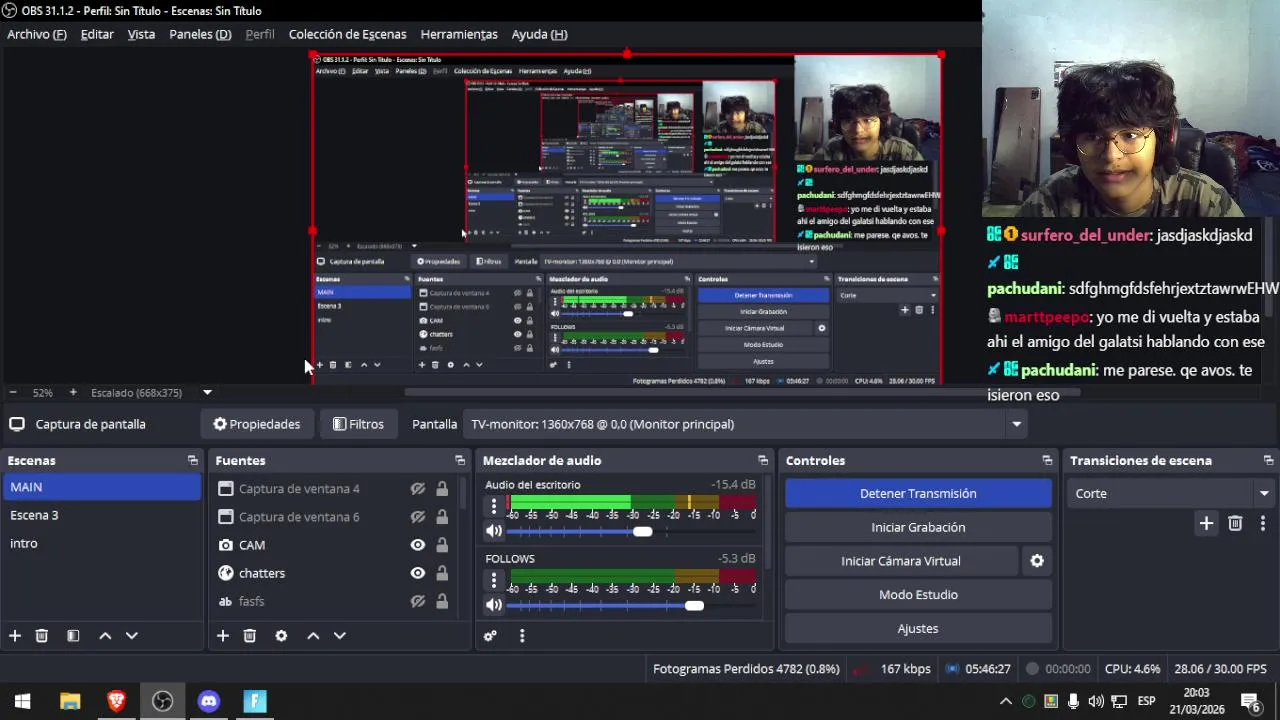The width and height of the screenshot is (1280, 720).
Task: Open audio mixer three-dot menu at bottom
Action: point(522,636)
